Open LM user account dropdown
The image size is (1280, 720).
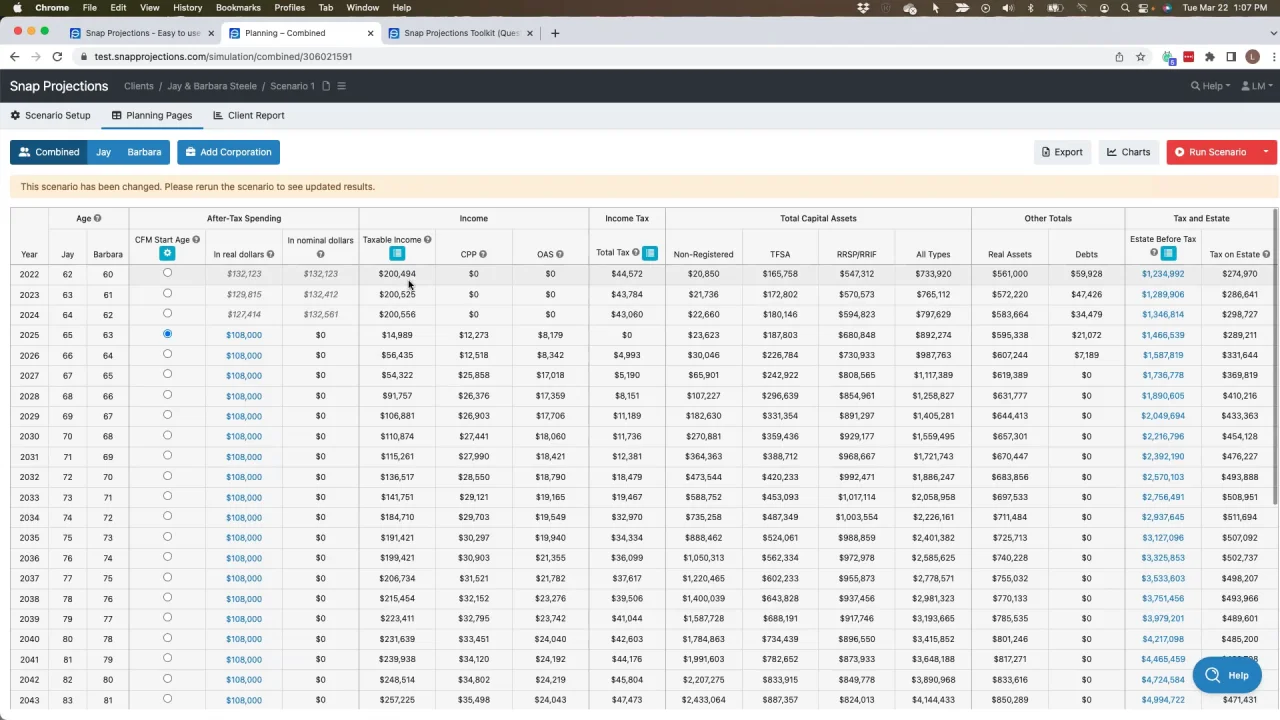coord(1257,86)
